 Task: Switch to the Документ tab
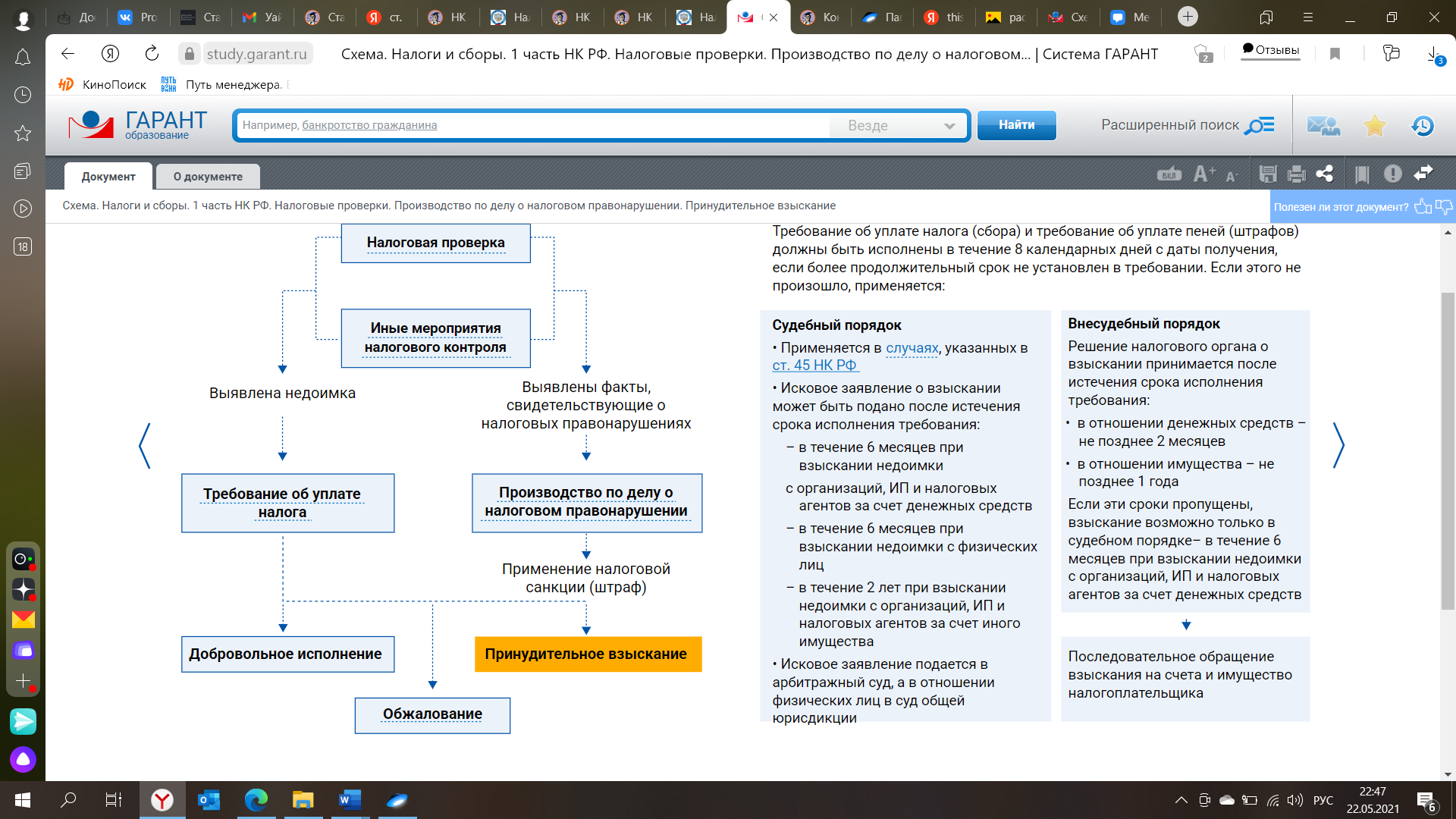[108, 176]
